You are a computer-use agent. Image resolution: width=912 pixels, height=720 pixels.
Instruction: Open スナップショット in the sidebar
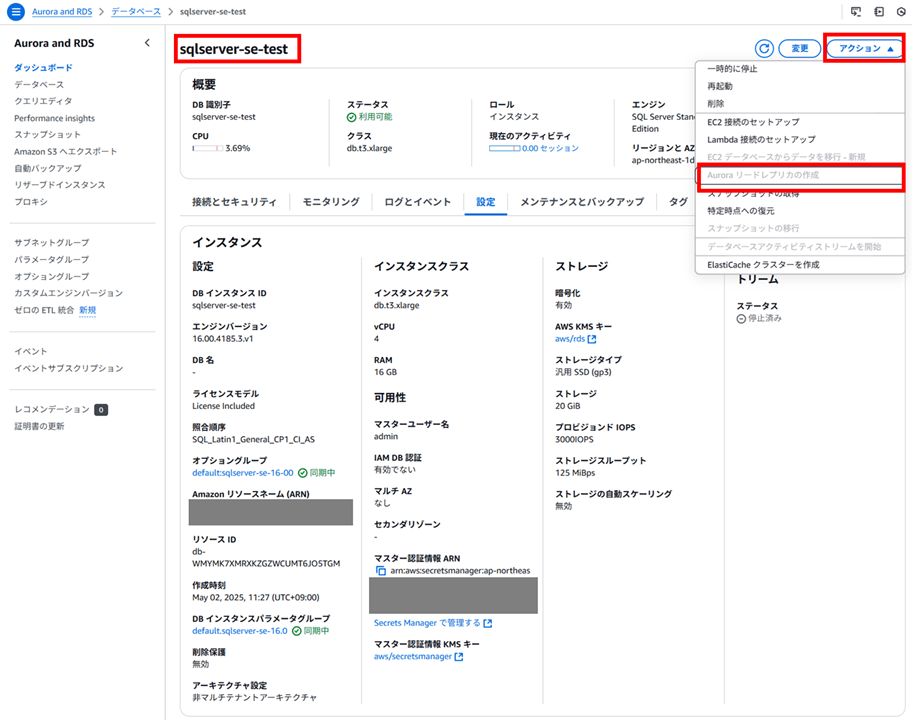(x=48, y=134)
